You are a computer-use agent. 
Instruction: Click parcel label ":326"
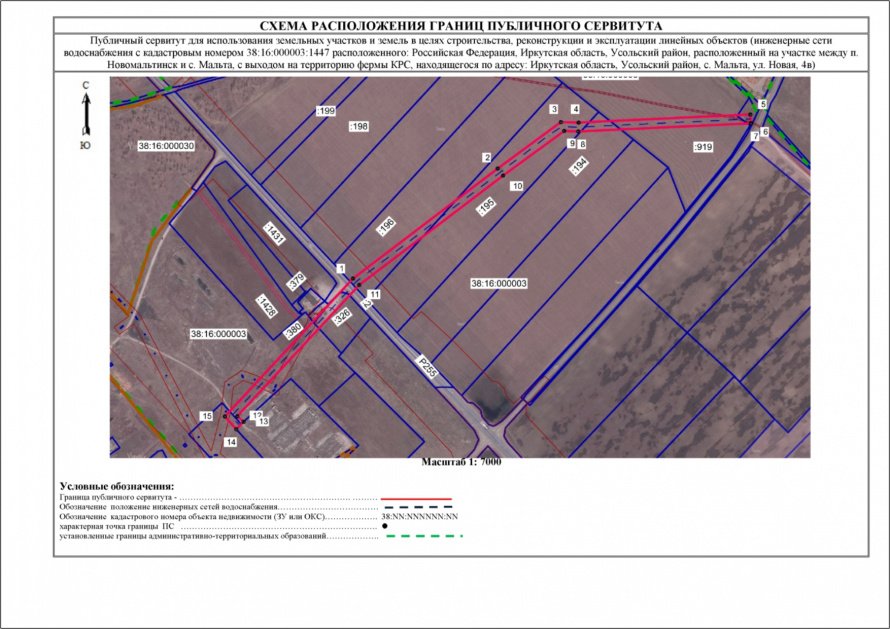click(x=342, y=318)
